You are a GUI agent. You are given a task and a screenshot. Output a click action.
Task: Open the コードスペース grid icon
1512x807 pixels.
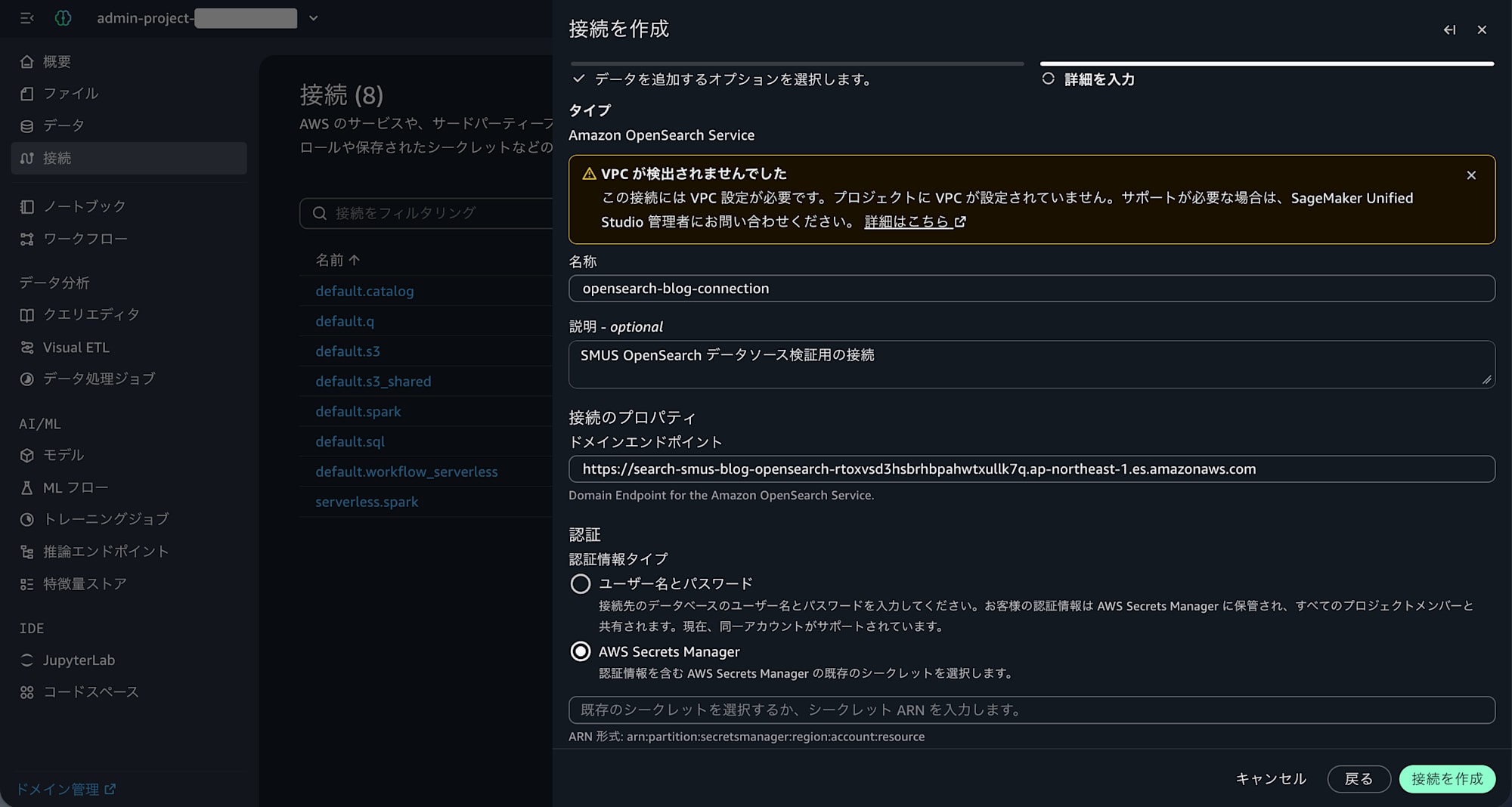point(27,692)
